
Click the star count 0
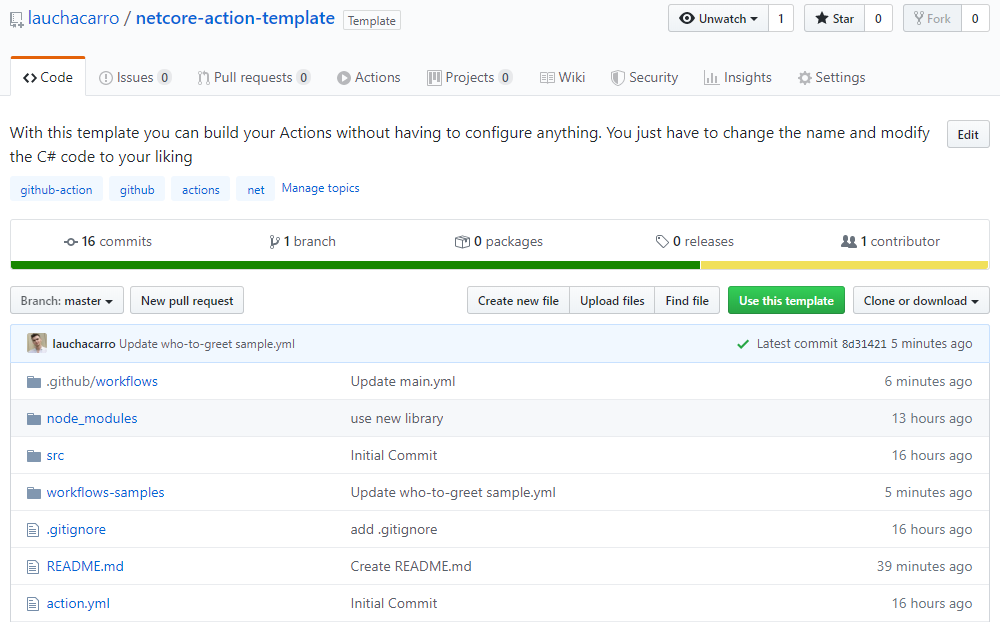click(x=878, y=19)
